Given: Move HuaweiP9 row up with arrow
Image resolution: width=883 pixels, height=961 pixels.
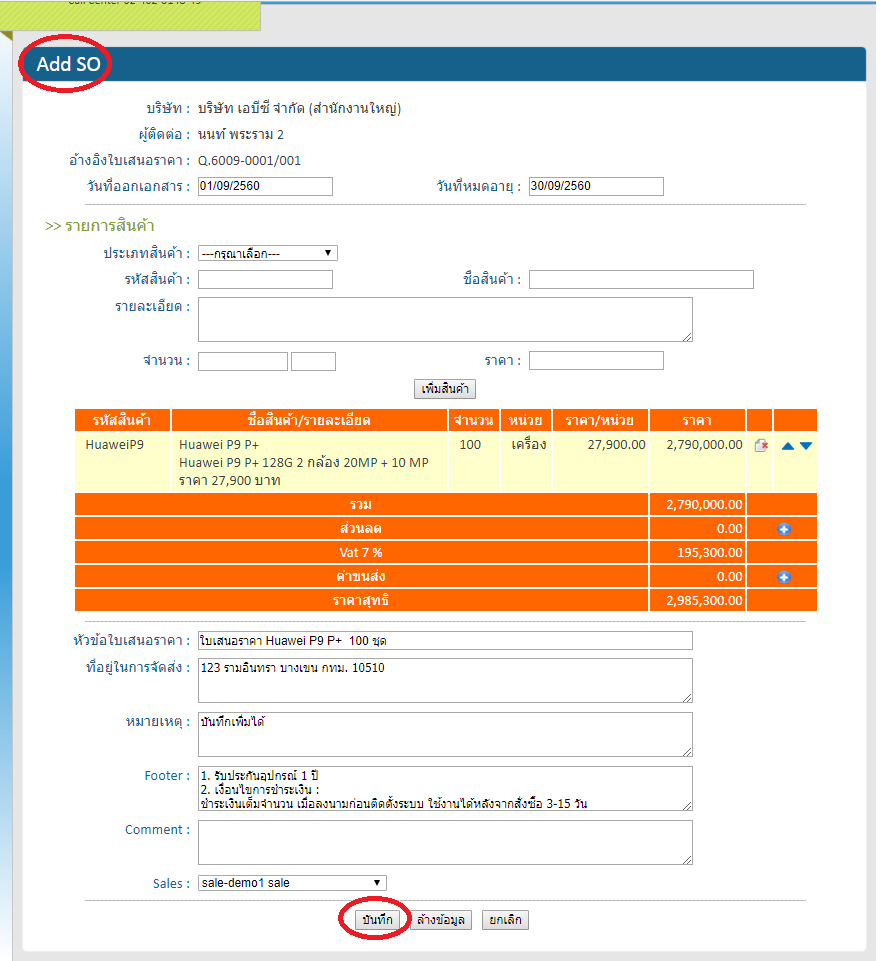Looking at the screenshot, I should coord(788,446).
